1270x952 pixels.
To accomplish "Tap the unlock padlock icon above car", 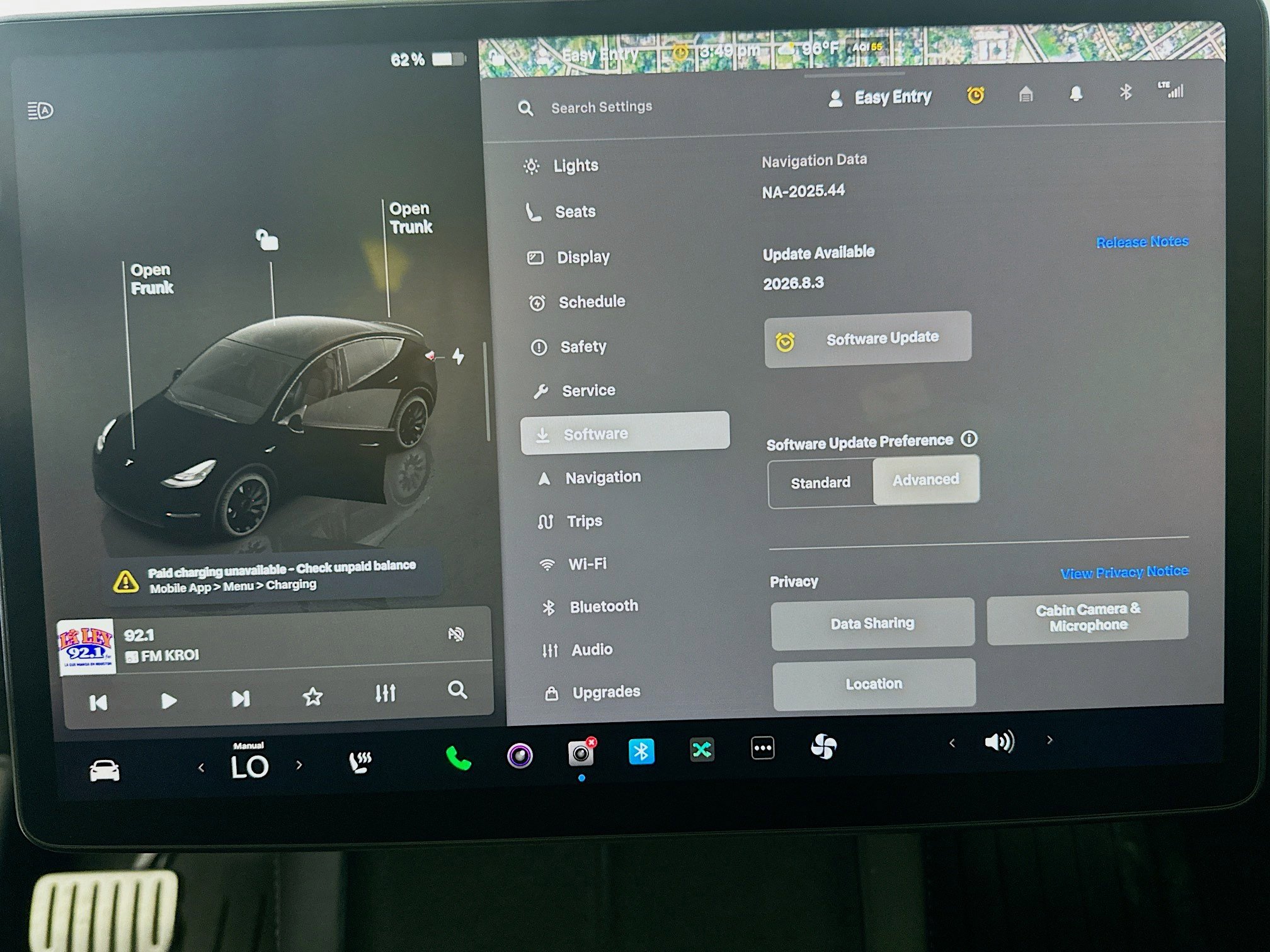I will 267,239.
